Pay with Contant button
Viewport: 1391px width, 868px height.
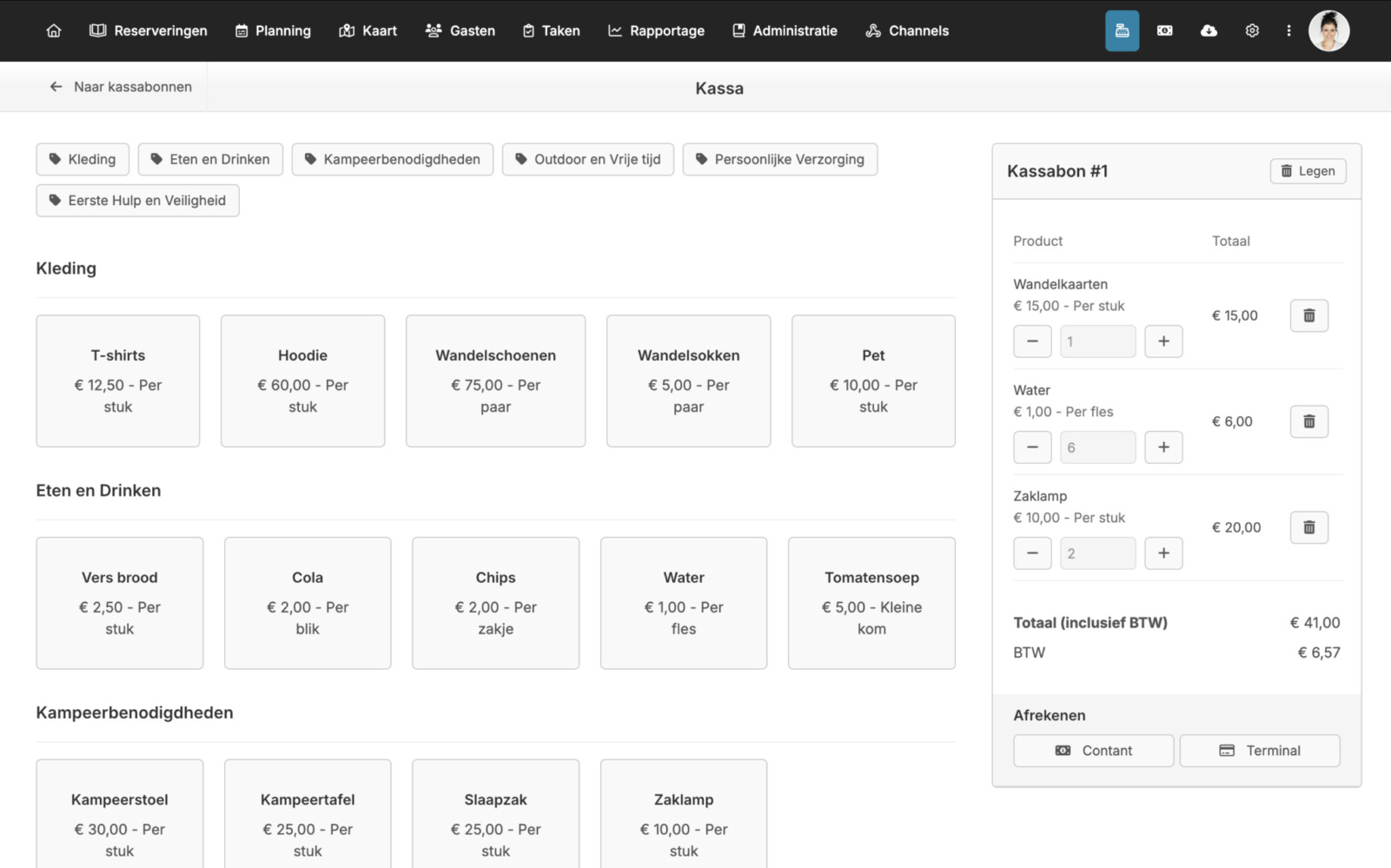click(x=1093, y=751)
